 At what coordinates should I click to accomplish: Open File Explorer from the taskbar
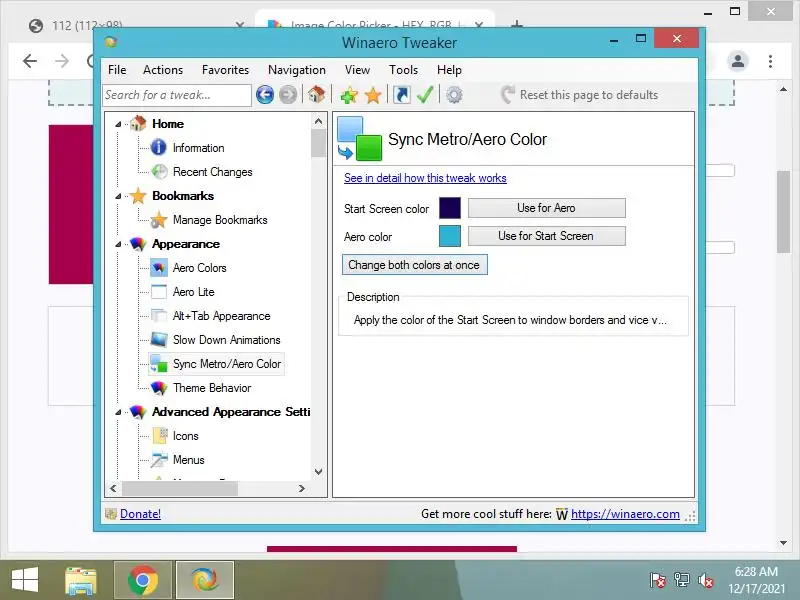tap(81, 581)
